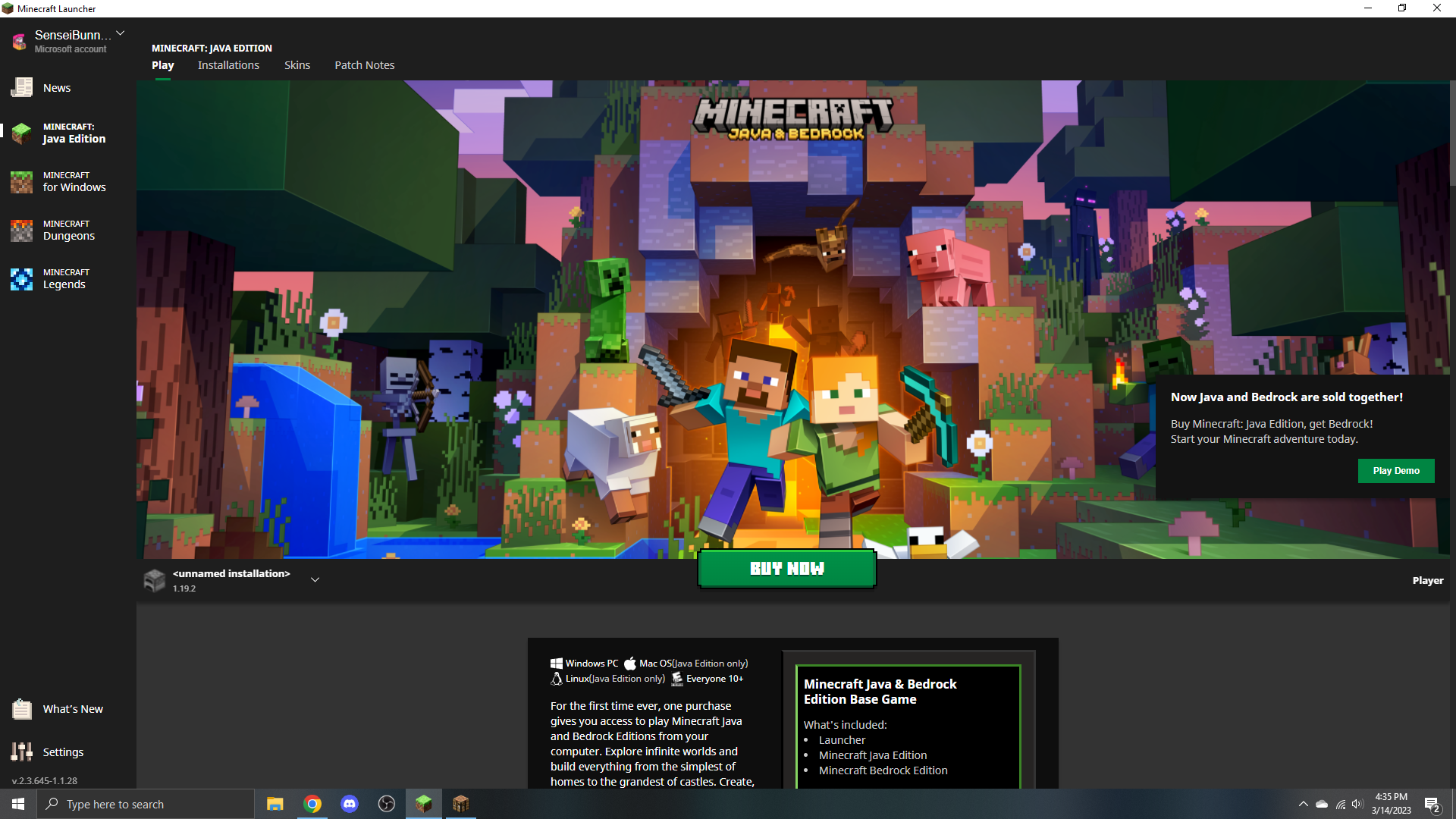The image size is (1456, 819).
Task: Open Minecraft for Windows icon
Action: point(21,182)
